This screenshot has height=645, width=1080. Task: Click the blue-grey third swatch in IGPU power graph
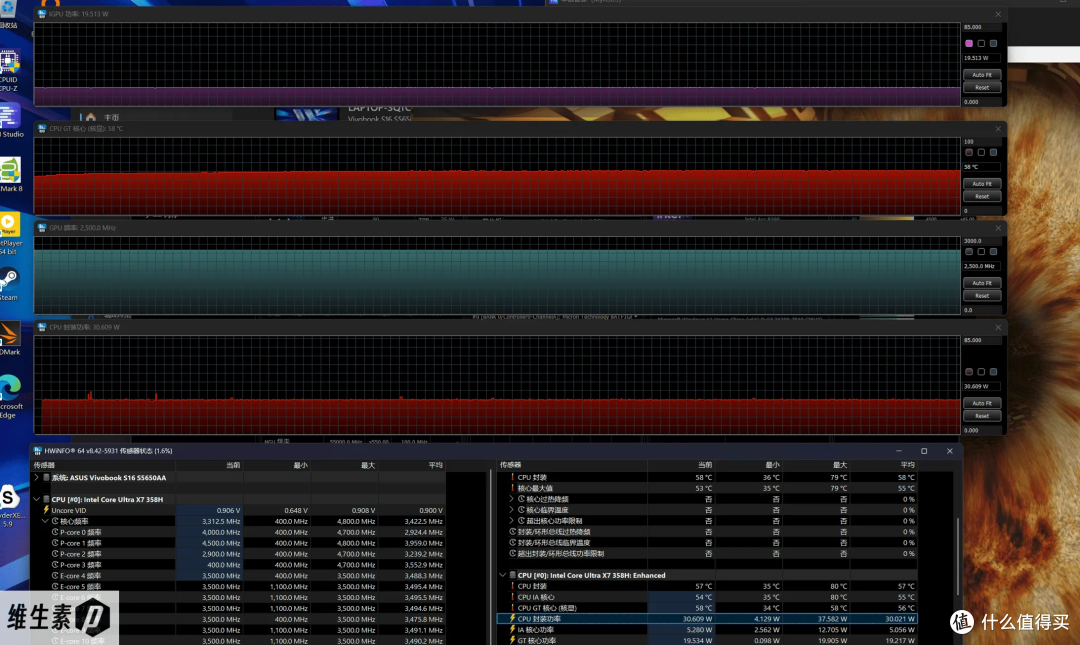click(993, 43)
